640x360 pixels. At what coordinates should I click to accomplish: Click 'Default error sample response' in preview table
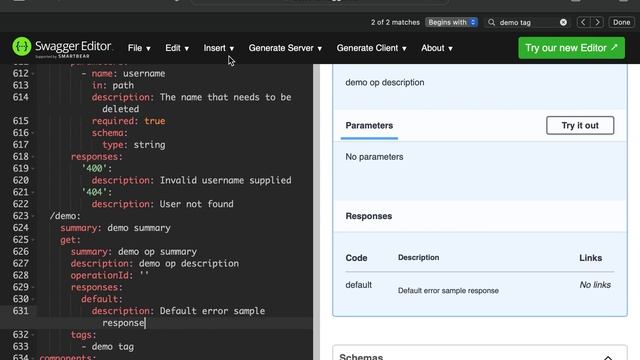pyautogui.click(x=448, y=291)
